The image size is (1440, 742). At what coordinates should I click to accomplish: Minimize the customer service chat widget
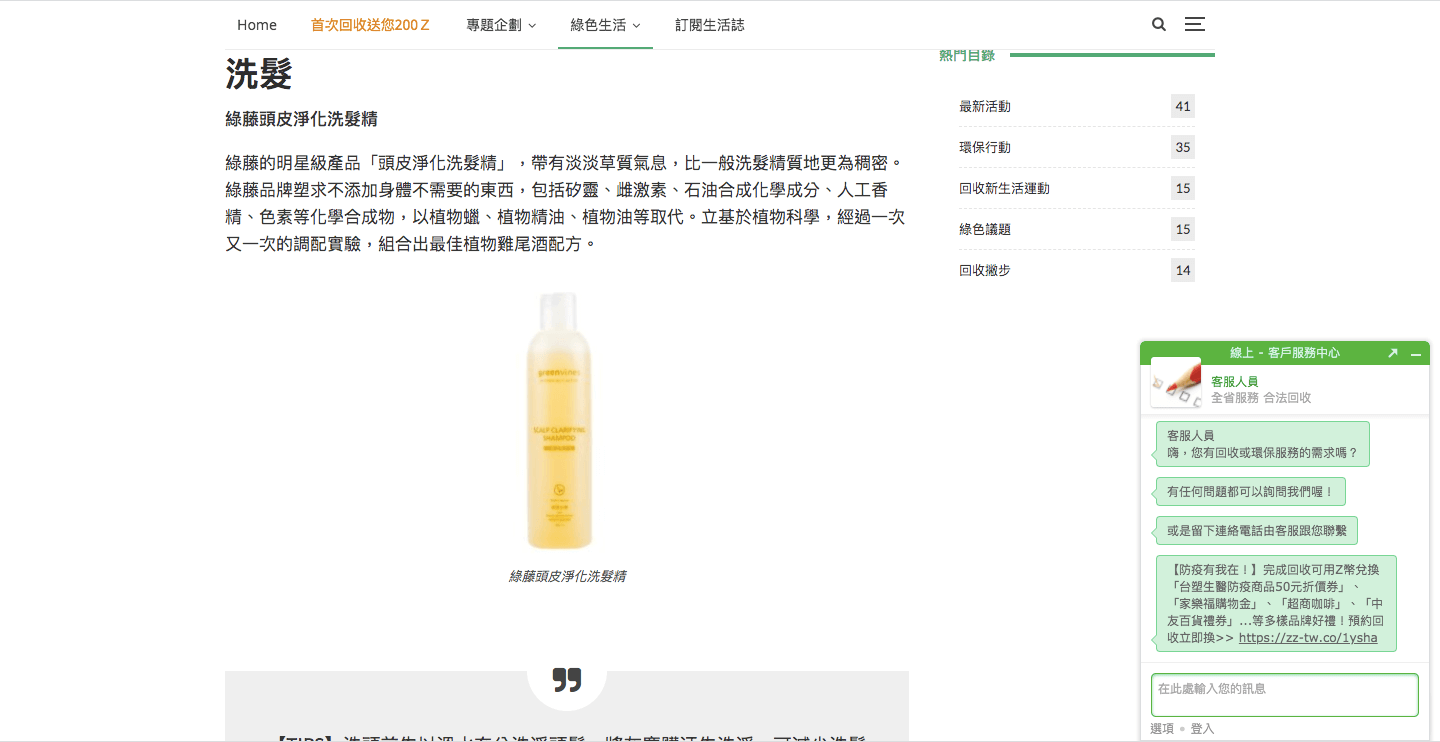pyautogui.click(x=1416, y=354)
